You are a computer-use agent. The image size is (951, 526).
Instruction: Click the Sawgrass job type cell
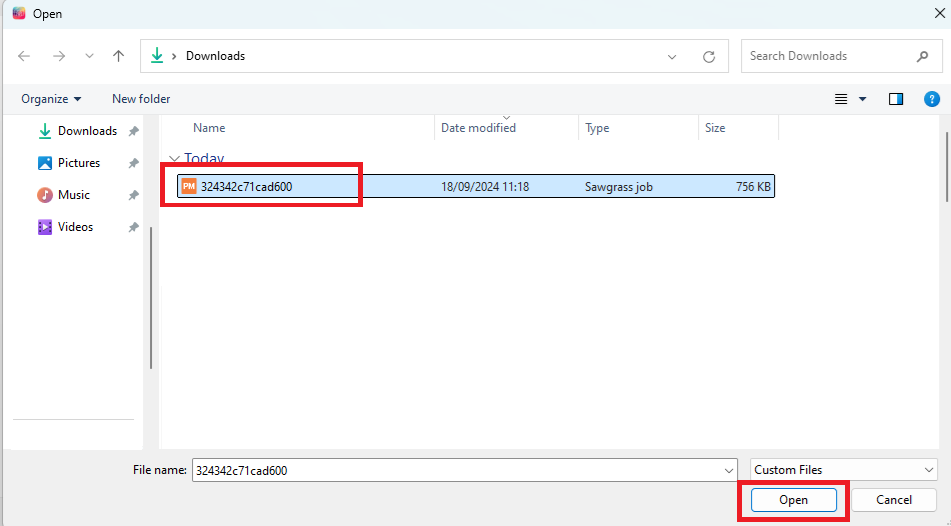(619, 187)
